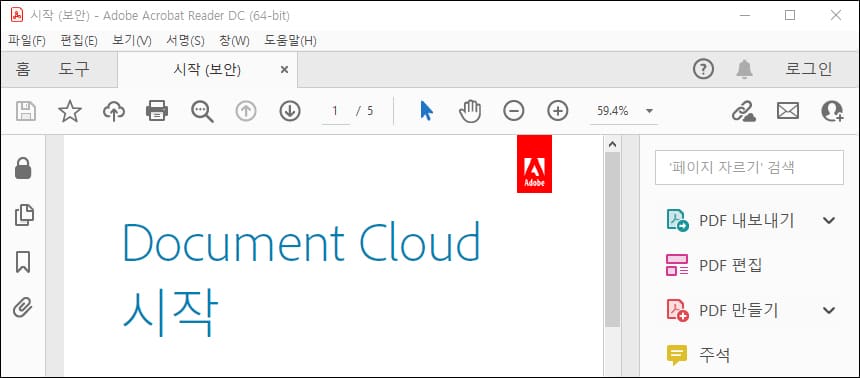Click the 로그인 button
The width and height of the screenshot is (860, 378).
coord(808,69)
